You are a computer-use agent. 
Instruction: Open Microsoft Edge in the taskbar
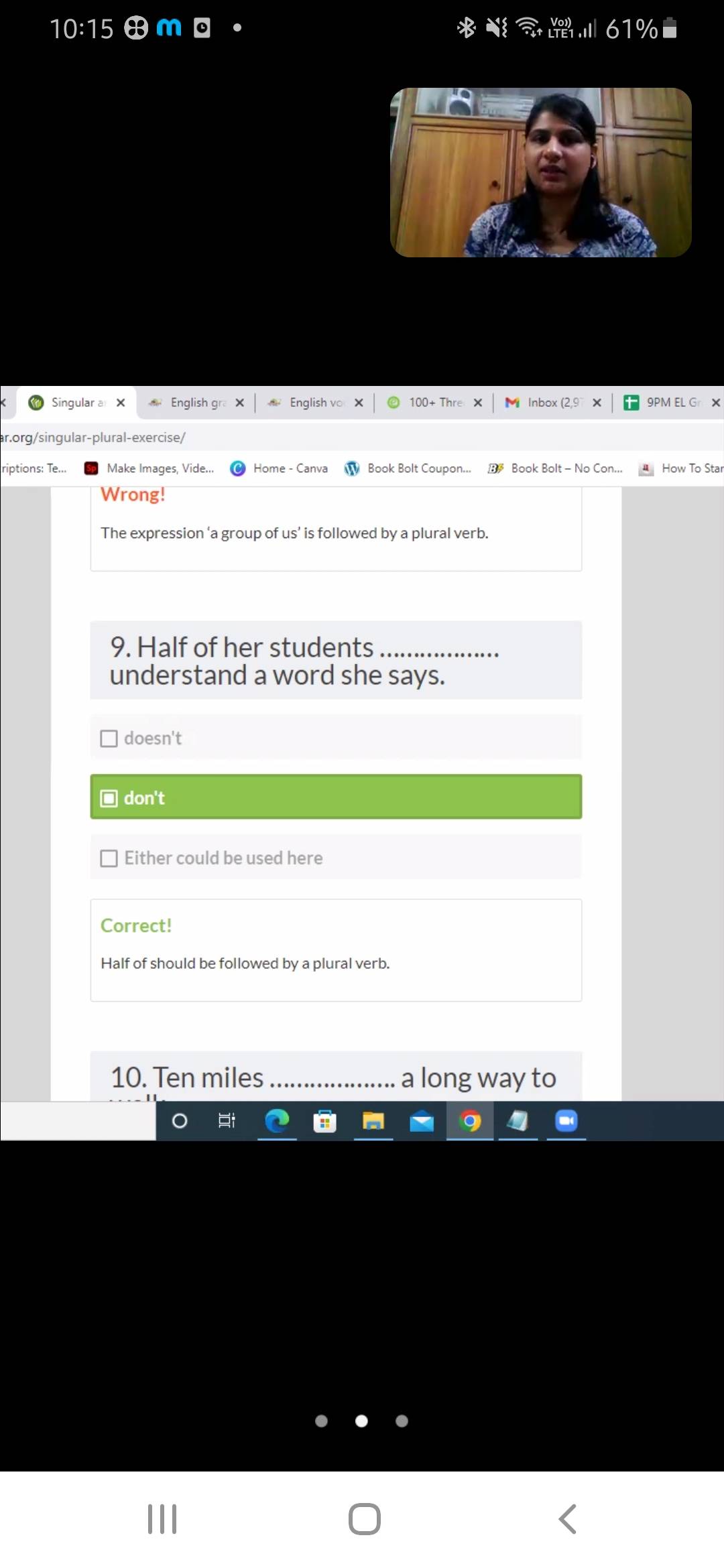(276, 1120)
